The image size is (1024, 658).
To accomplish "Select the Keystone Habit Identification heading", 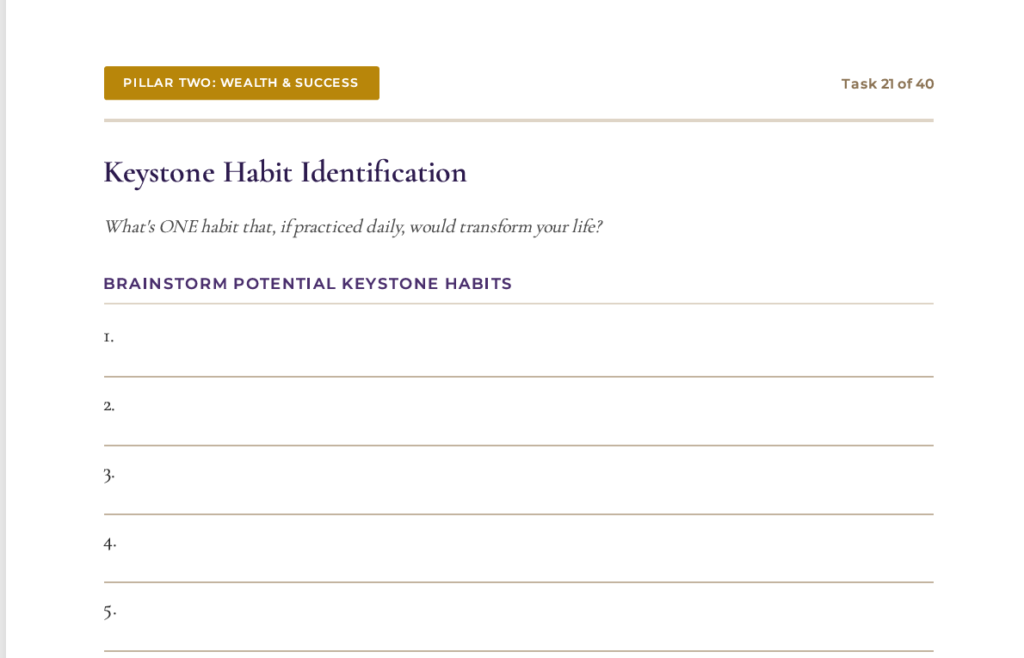I will pos(285,172).
